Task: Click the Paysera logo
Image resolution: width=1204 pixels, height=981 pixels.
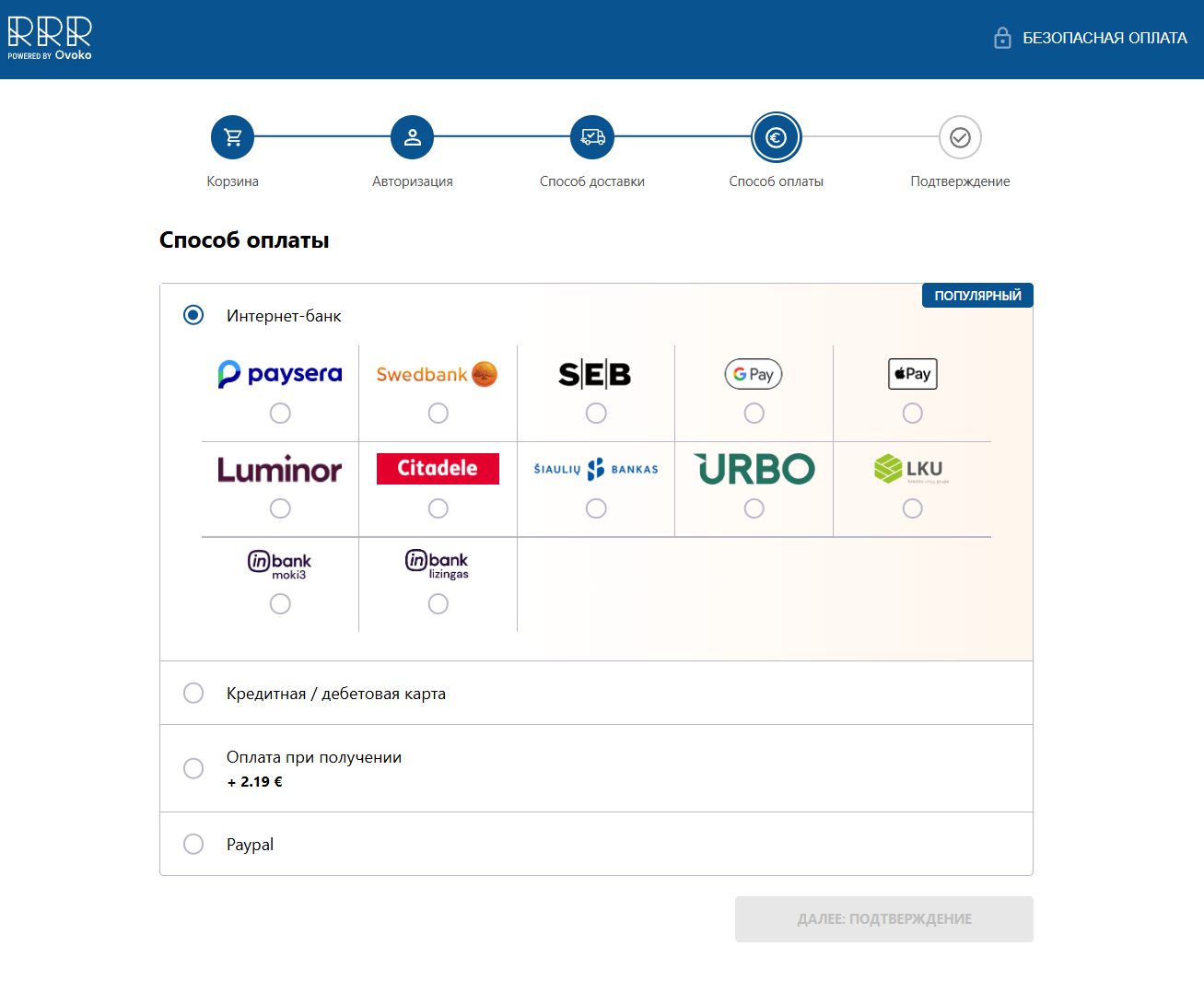Action: [280, 374]
